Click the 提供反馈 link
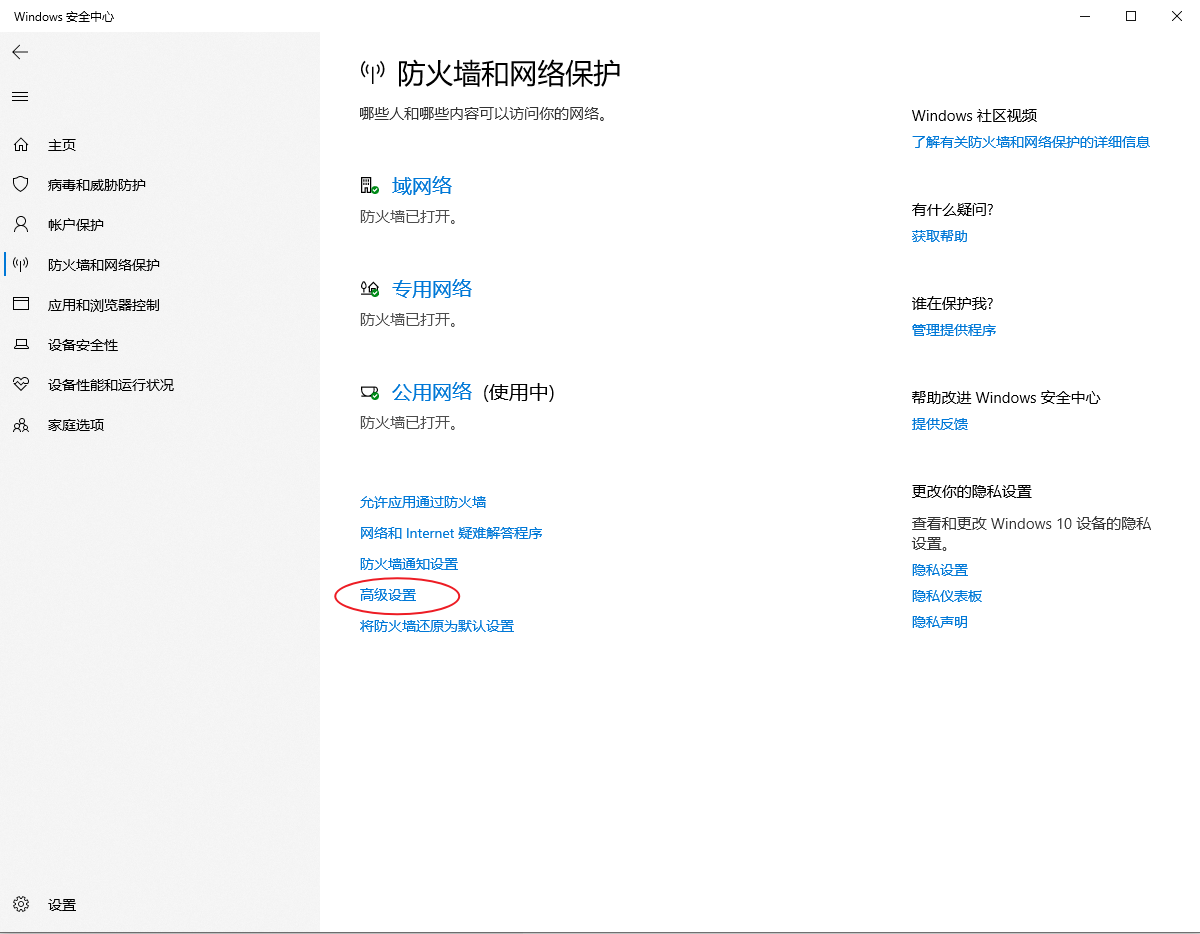The height and width of the screenshot is (934, 1200). [940, 424]
